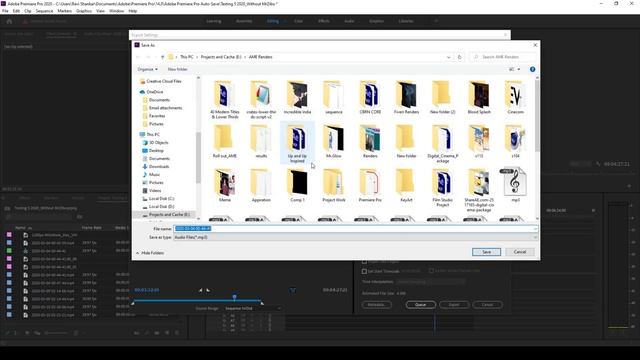
Task: Open the Blood Splash folder
Action: tap(479, 98)
